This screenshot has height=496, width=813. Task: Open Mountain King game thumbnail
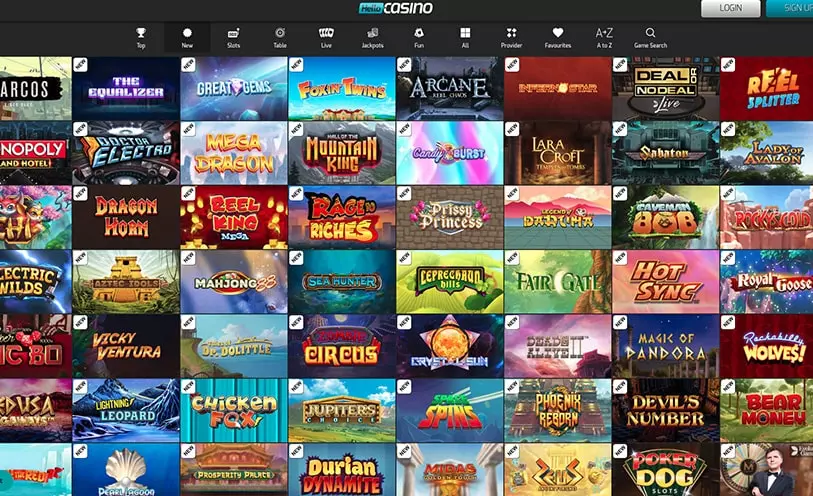coord(342,153)
